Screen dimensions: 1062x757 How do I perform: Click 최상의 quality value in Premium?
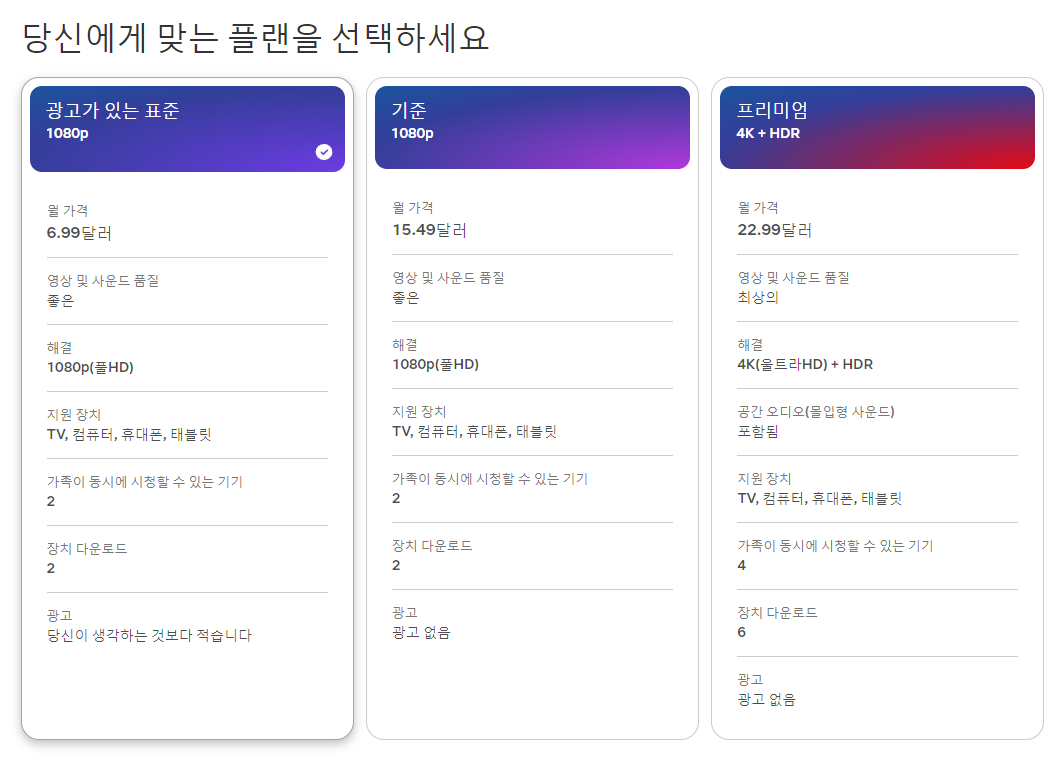pyautogui.click(x=758, y=297)
